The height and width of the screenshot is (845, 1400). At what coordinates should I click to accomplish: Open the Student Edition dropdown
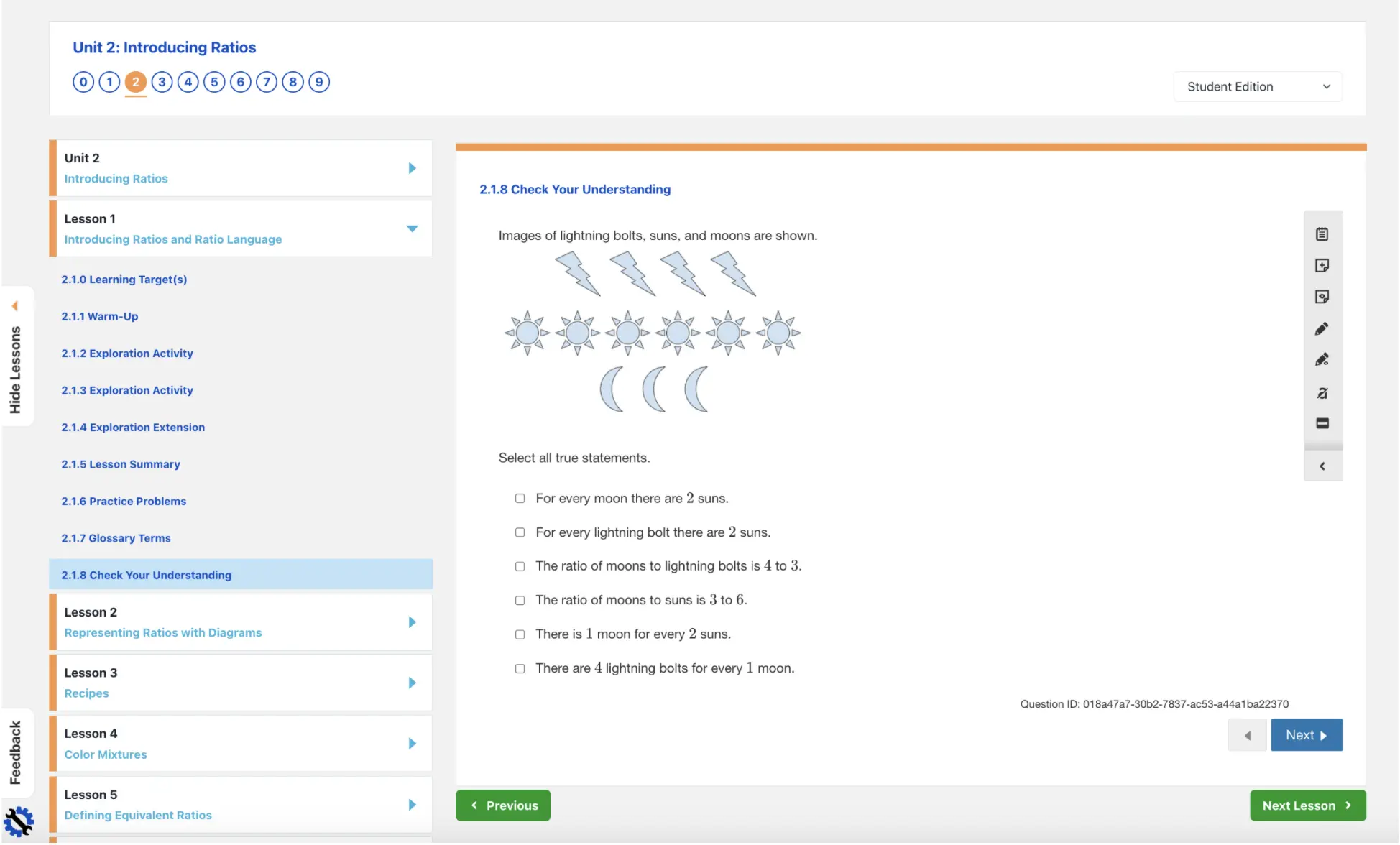(1257, 87)
